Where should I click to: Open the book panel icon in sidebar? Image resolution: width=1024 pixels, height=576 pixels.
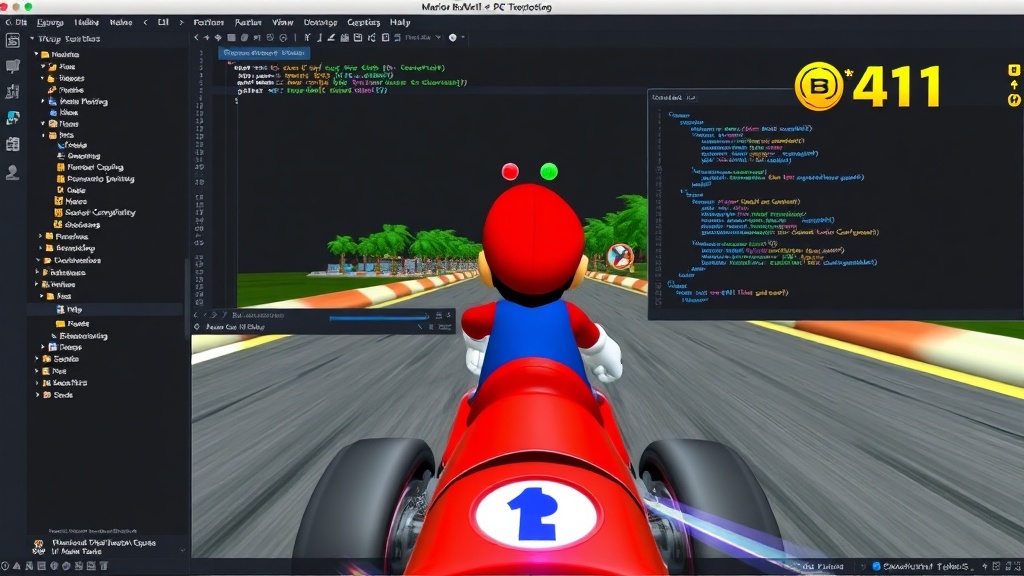(x=12, y=144)
